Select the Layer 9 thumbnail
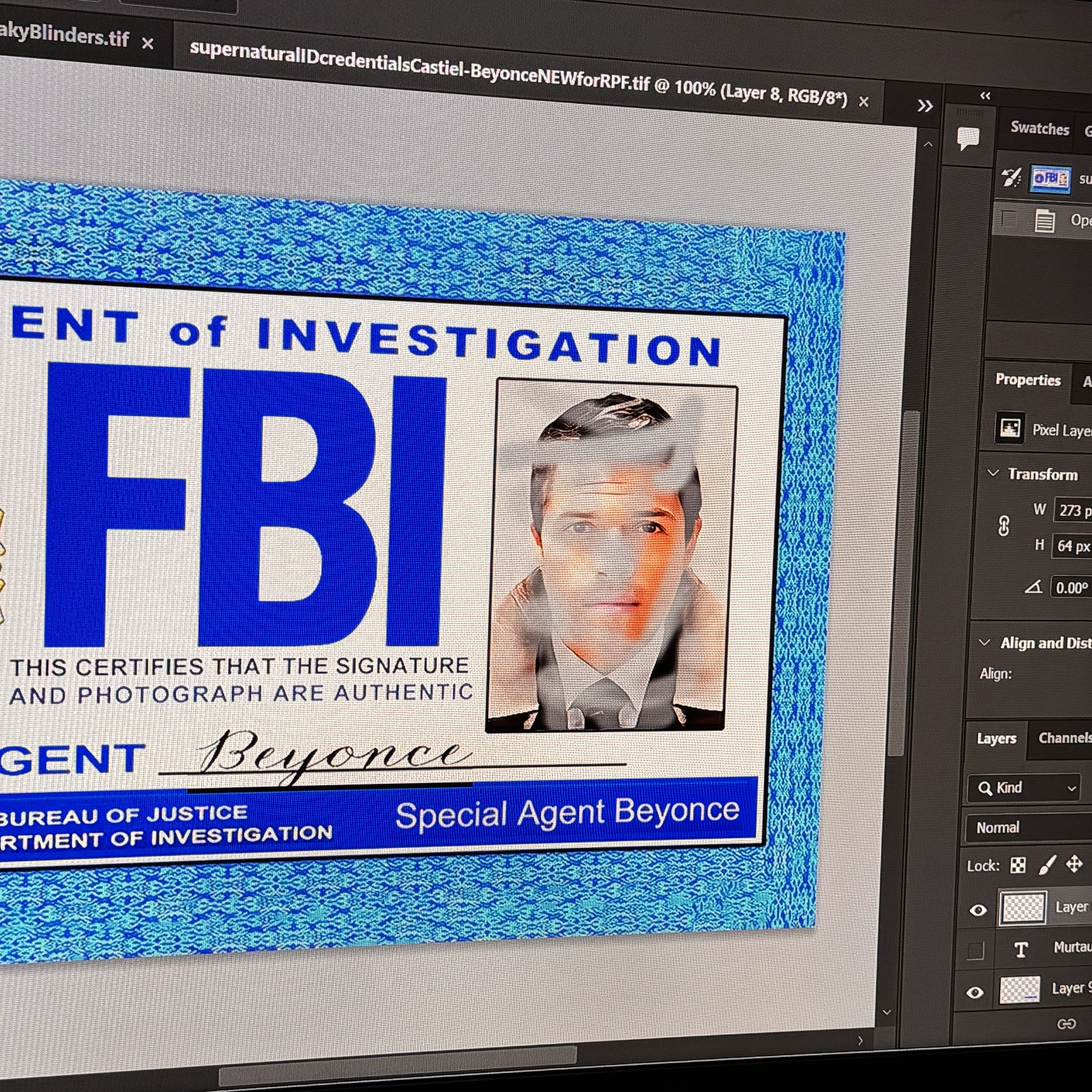Image resolution: width=1092 pixels, height=1092 pixels. pyautogui.click(x=1020, y=990)
